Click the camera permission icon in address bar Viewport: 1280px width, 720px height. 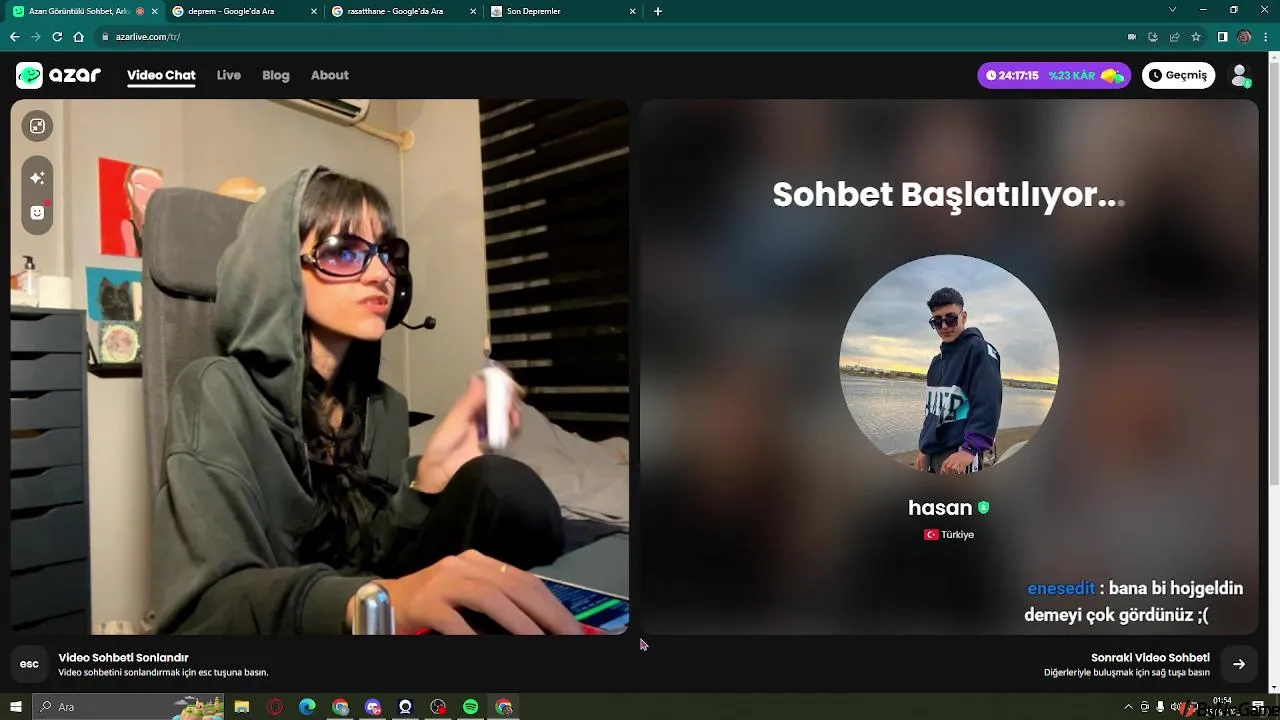(x=1132, y=37)
